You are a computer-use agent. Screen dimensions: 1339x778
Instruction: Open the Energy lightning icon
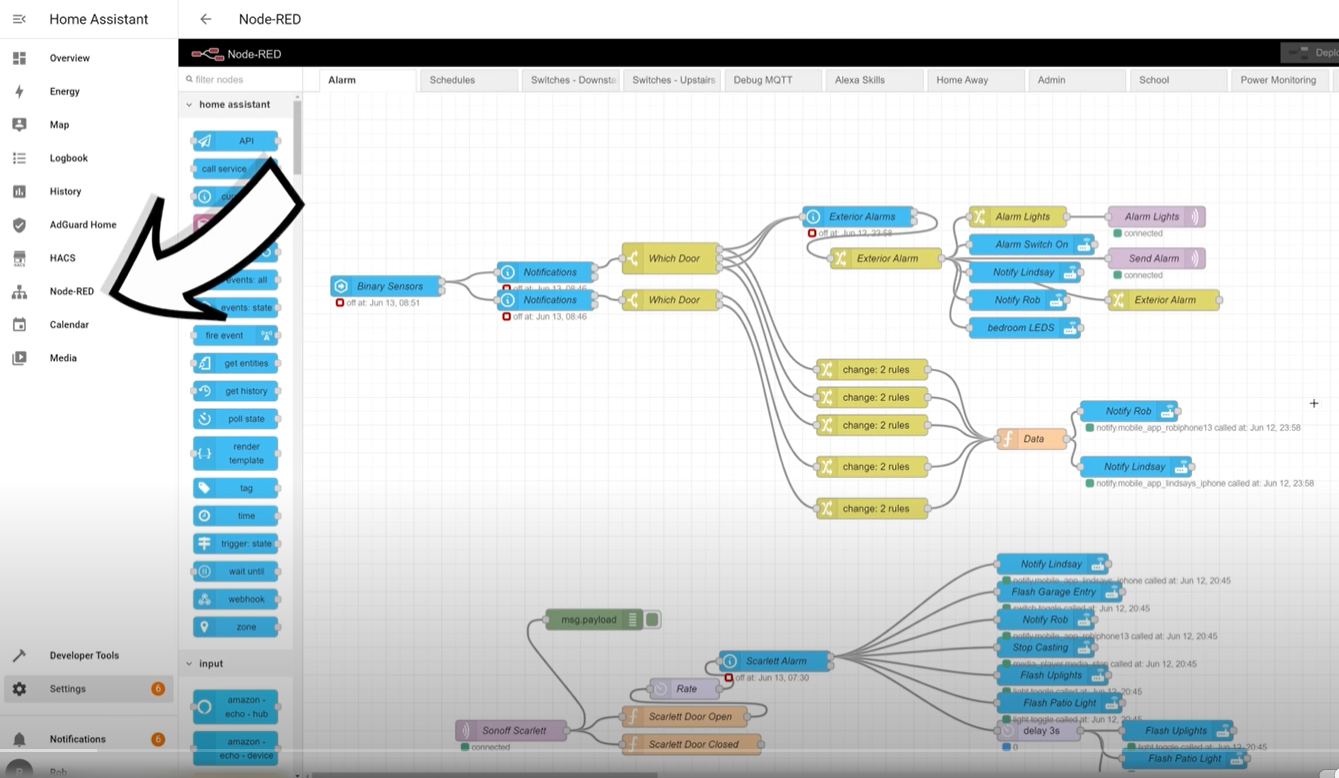tap(19, 91)
